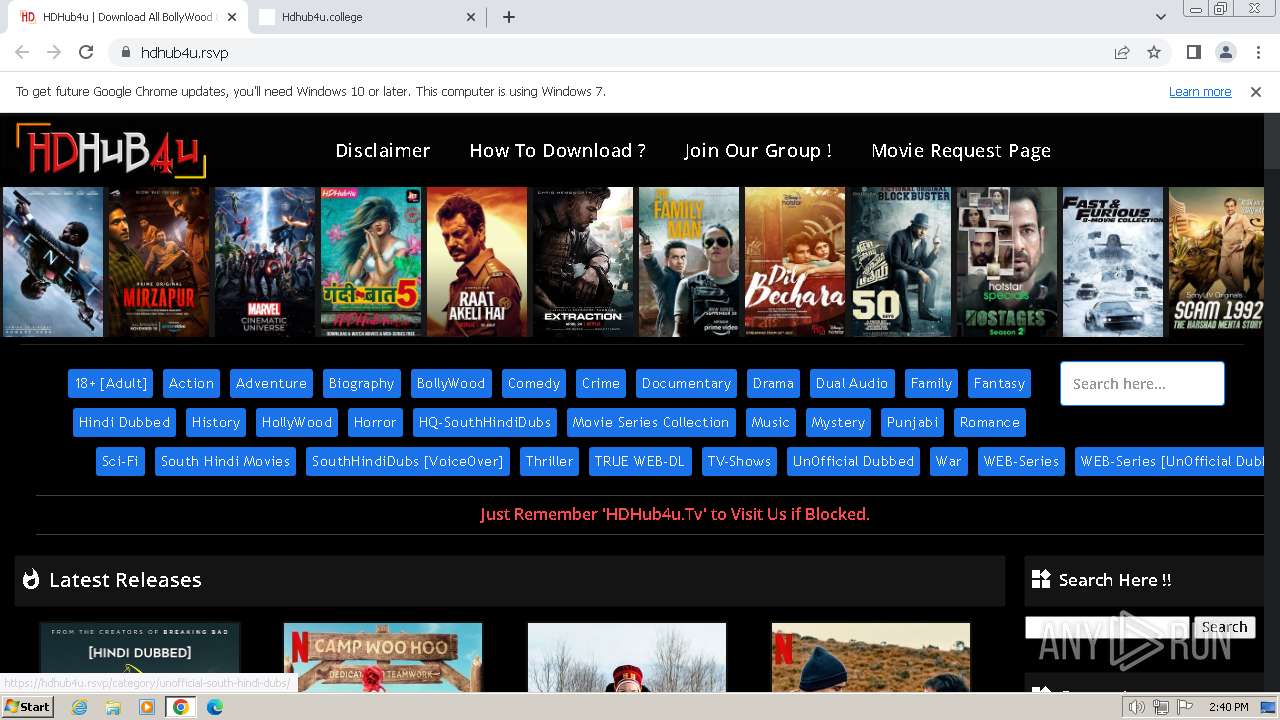Open the Dil Bechara poster
Image resolution: width=1280 pixels, height=720 pixels.
pyautogui.click(x=795, y=262)
